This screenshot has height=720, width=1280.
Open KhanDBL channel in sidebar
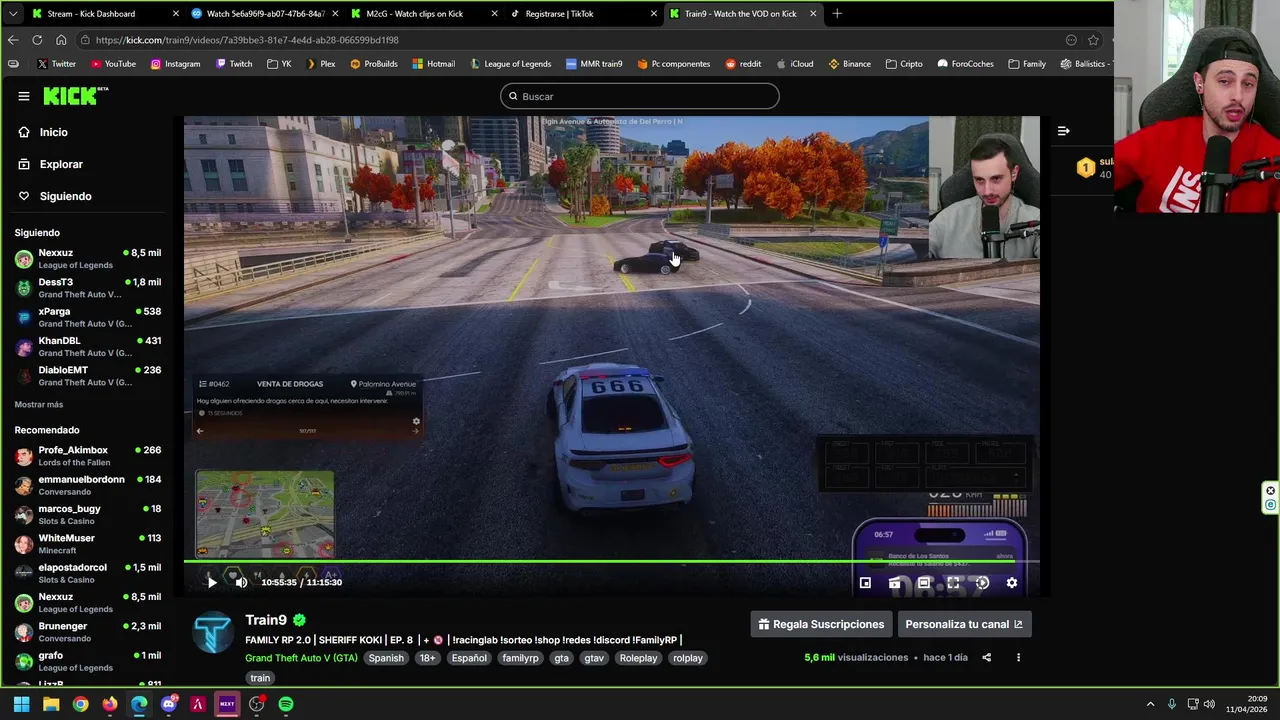tap(88, 346)
